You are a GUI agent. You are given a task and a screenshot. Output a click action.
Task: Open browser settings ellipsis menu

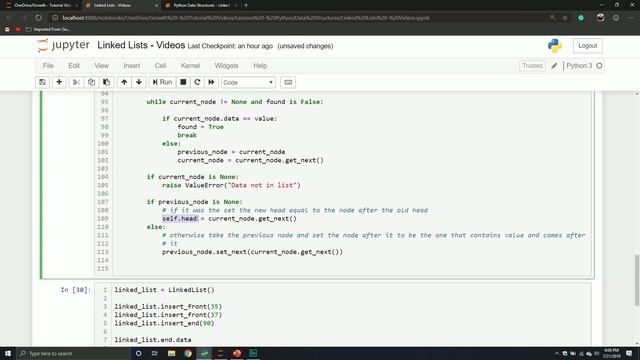[x=631, y=18]
